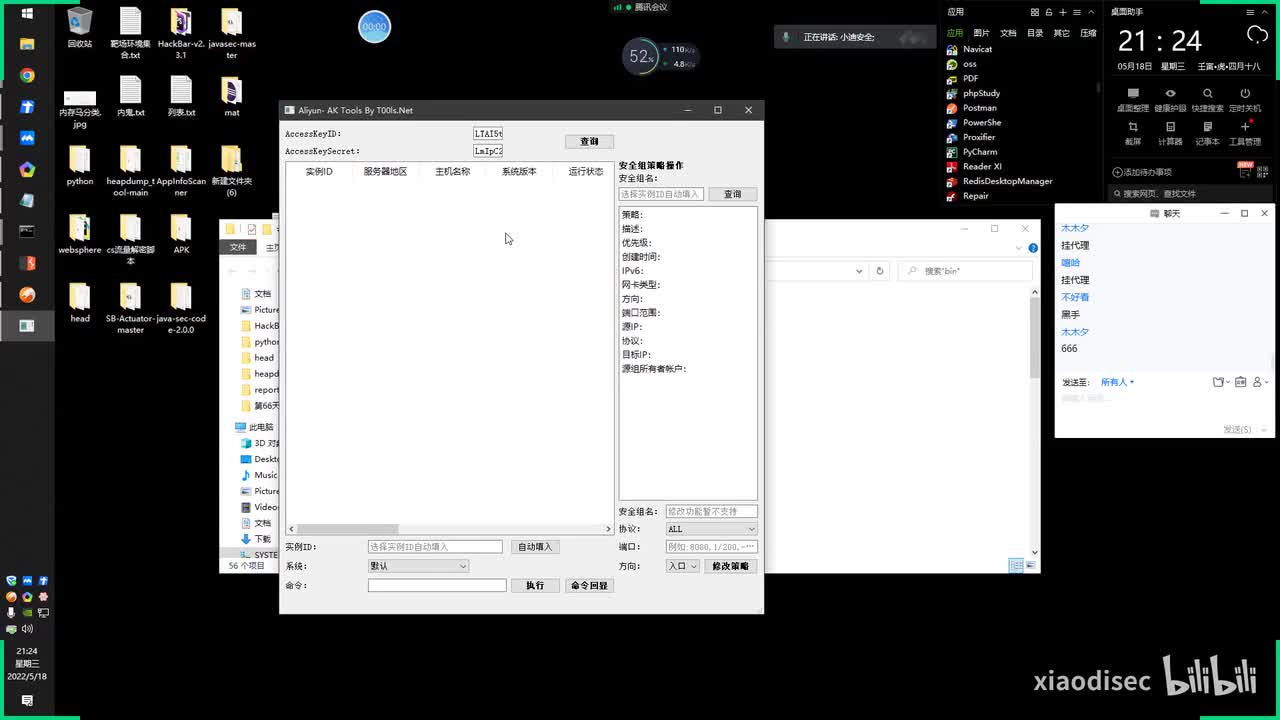
Task: Switch to the 目录 tab in app panel
Action: pos(1035,33)
